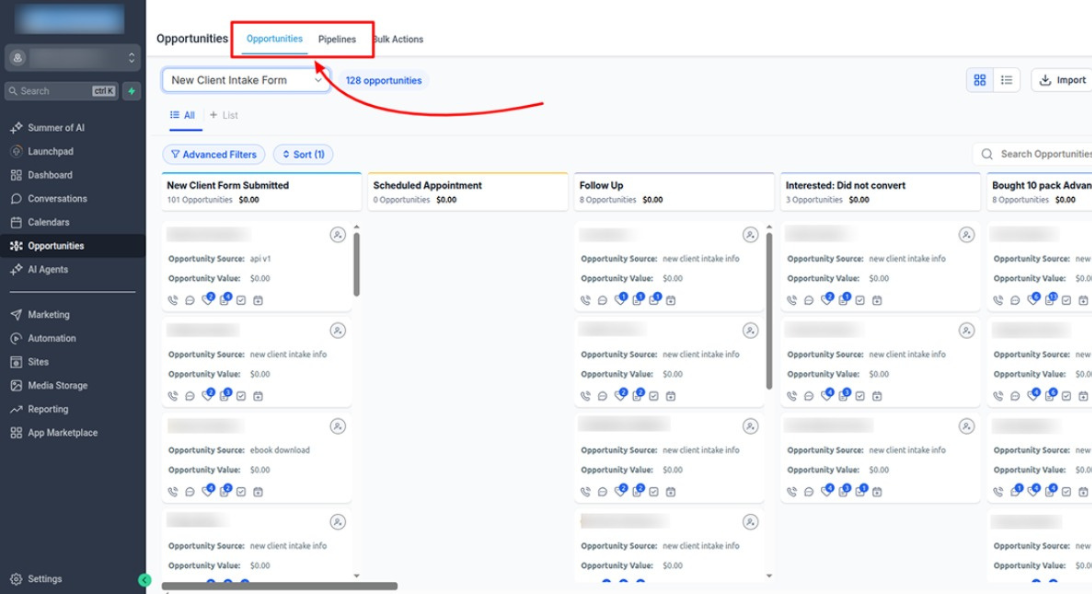The image size is (1092, 594).
Task: Click the Import button
Action: (1062, 80)
